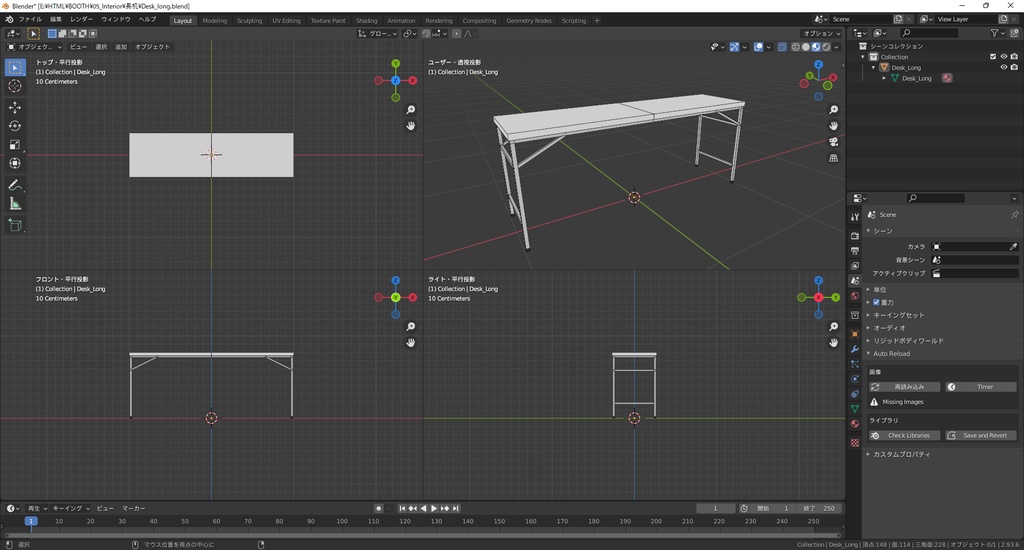
Task: Choose the Measure tool
Action: click(15, 204)
